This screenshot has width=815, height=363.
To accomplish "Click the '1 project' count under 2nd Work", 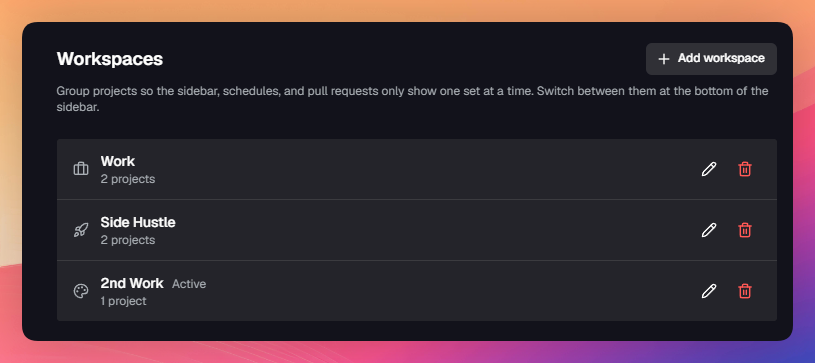I will tap(124, 301).
